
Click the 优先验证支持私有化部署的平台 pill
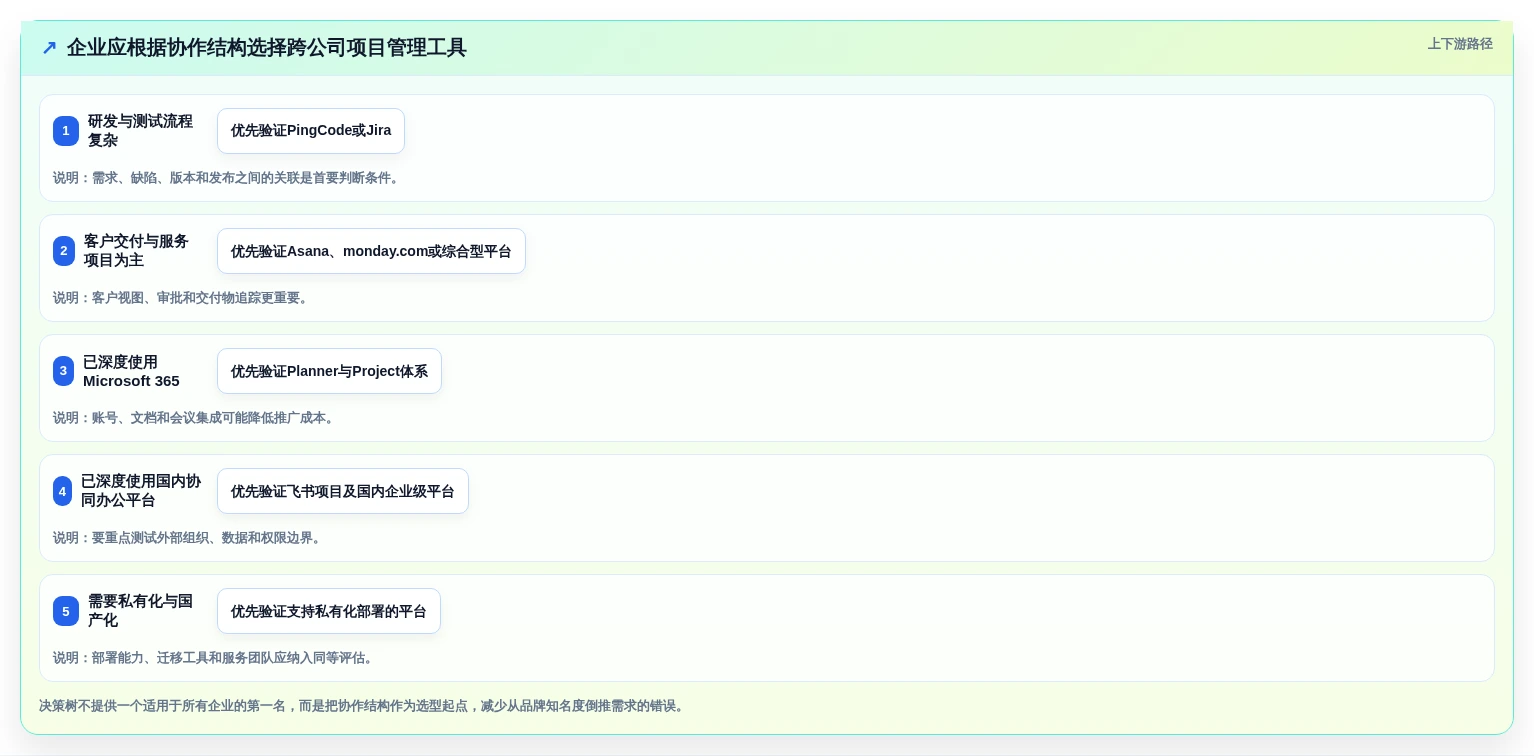click(x=329, y=611)
